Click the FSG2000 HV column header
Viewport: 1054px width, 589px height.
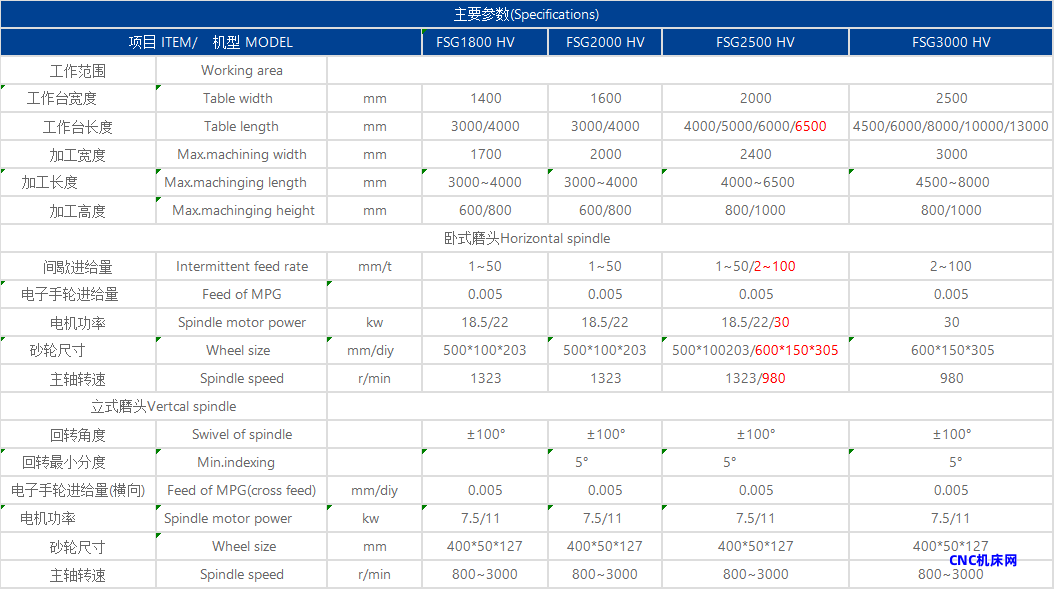(x=605, y=42)
